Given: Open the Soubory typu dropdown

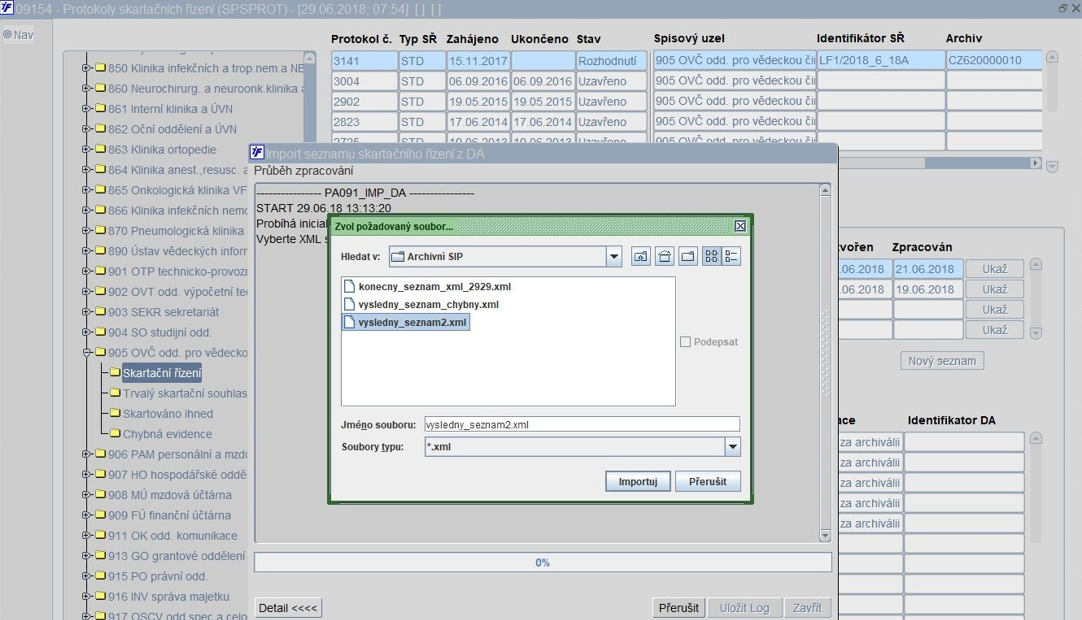Looking at the screenshot, I should [732, 447].
